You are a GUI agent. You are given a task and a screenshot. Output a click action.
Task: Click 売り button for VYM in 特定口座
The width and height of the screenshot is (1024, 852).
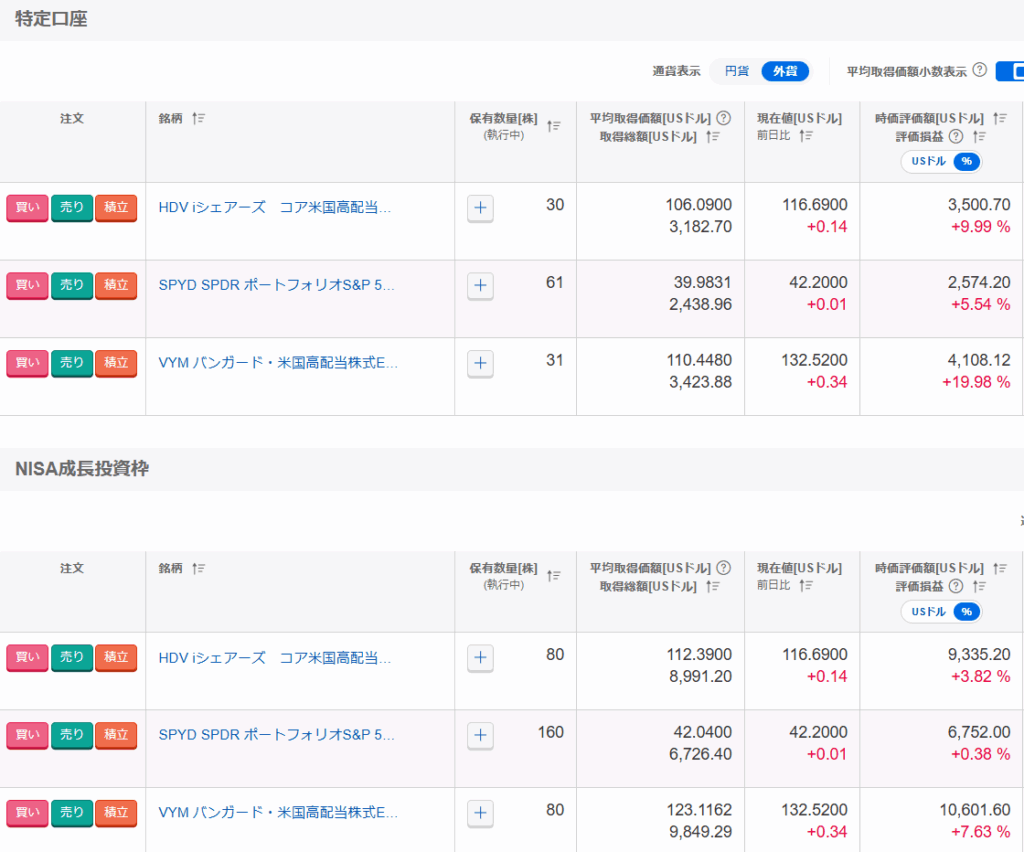[x=72, y=363]
